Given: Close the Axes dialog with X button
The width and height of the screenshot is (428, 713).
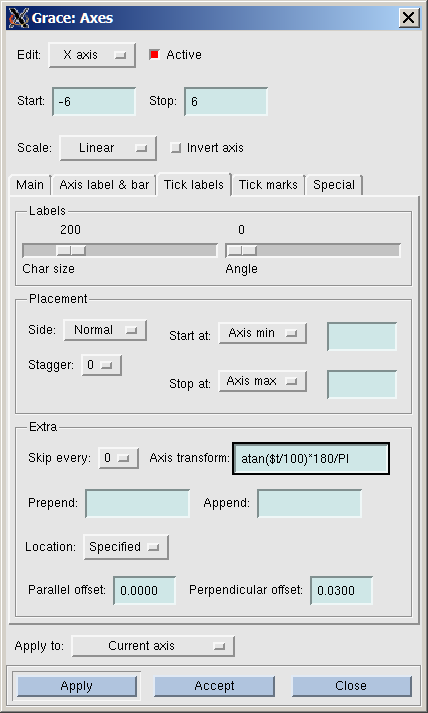Looking at the screenshot, I should click(x=408, y=18).
